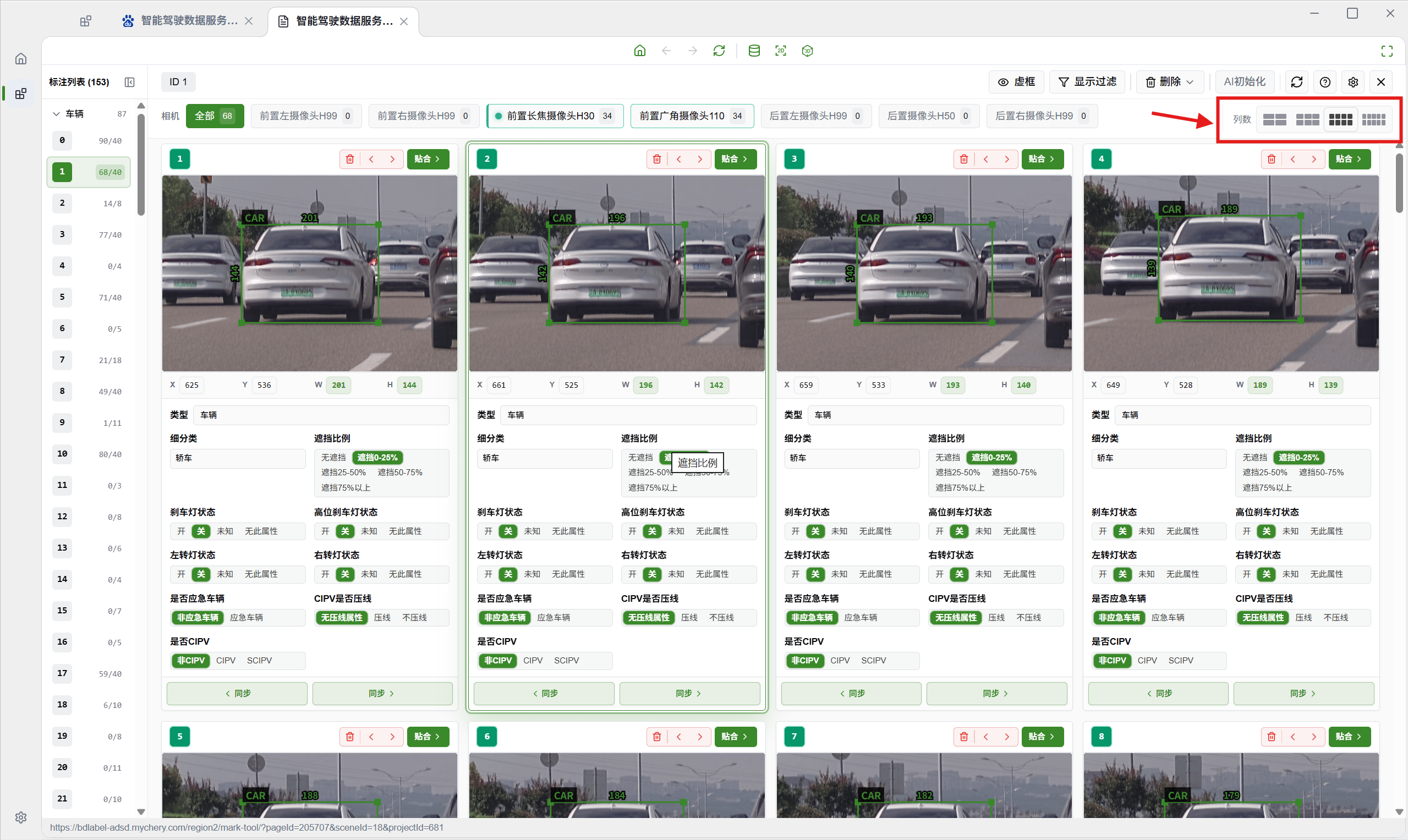
Task: Delete frame card 1 with trash icon
Action: pos(350,159)
